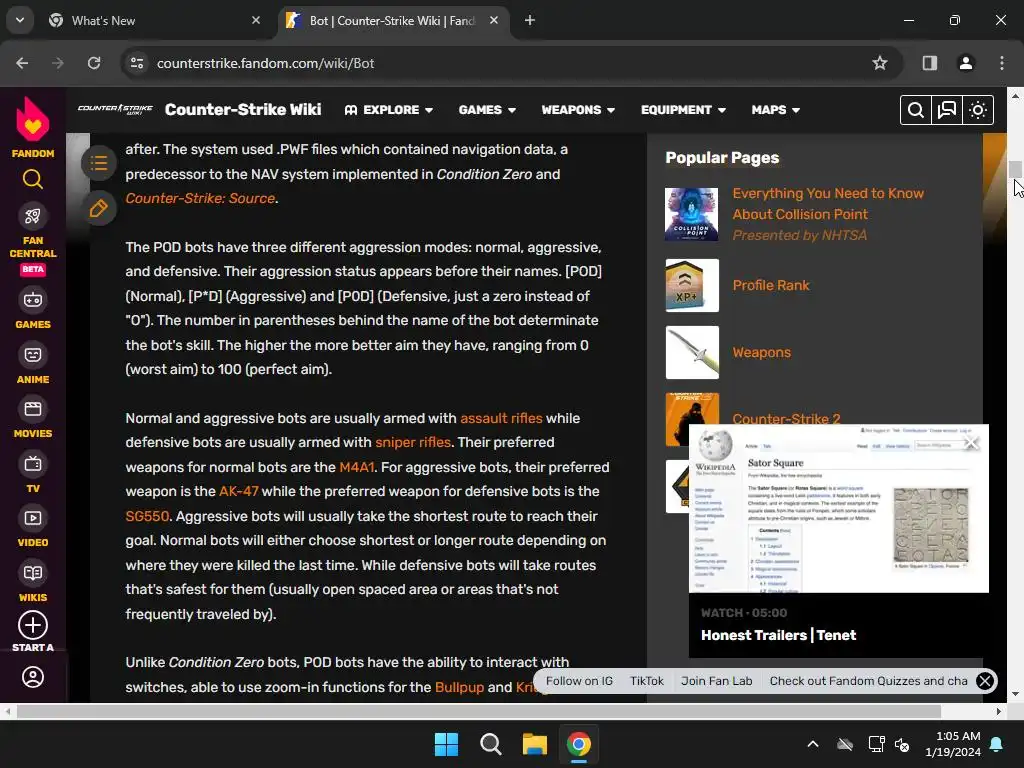Viewport: 1024px width, 768px height.
Task: Open Chrome tab search dropdown arrow
Action: (20, 20)
